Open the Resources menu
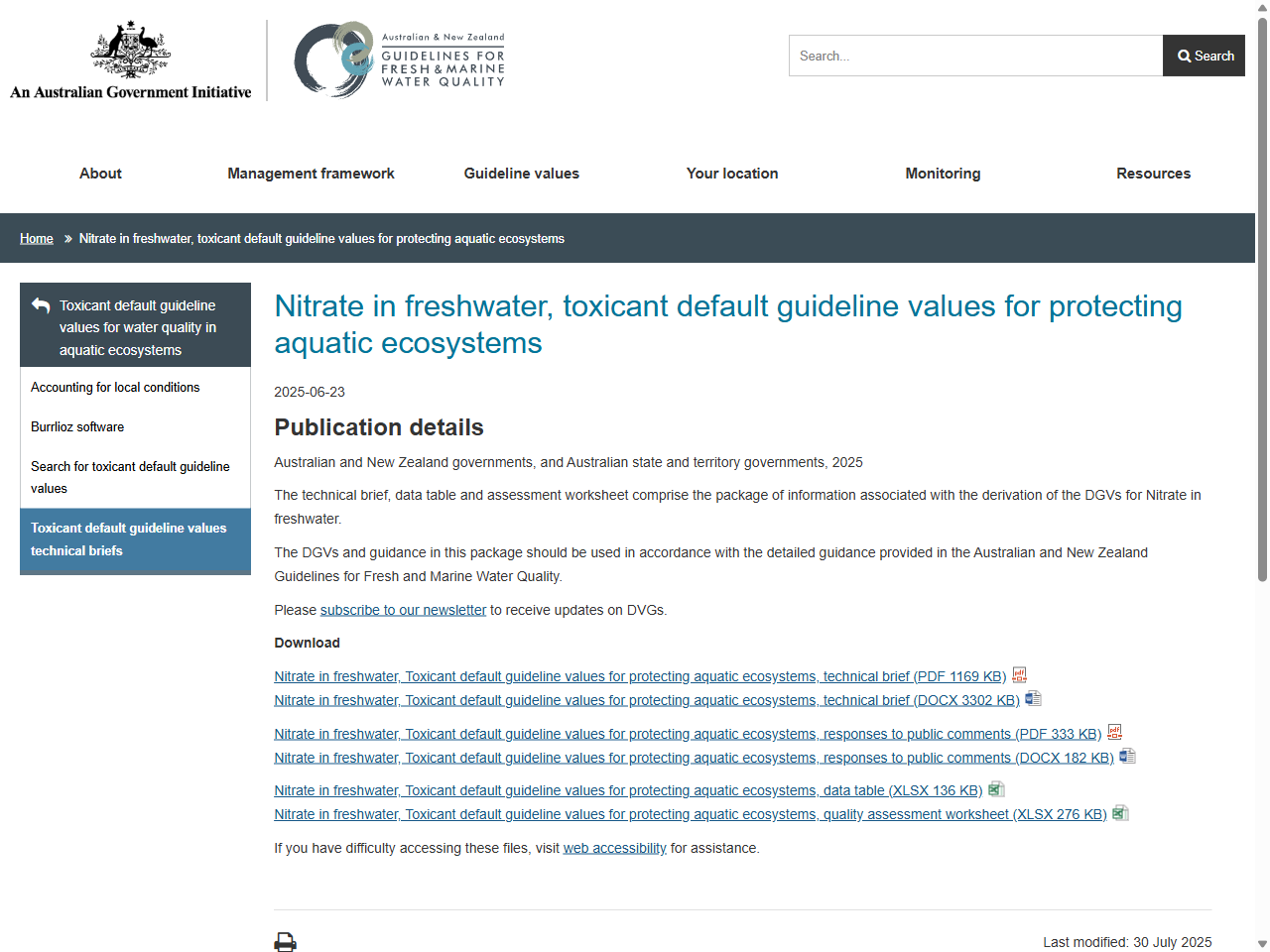 pos(1153,174)
